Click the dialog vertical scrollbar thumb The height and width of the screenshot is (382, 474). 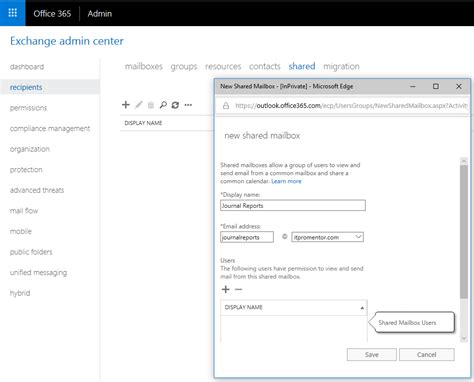pos(464,231)
